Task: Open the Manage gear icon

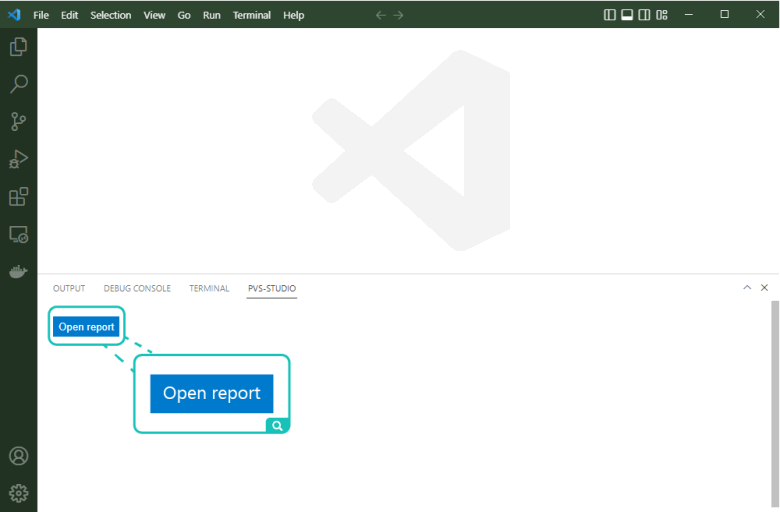Action: (x=18, y=493)
